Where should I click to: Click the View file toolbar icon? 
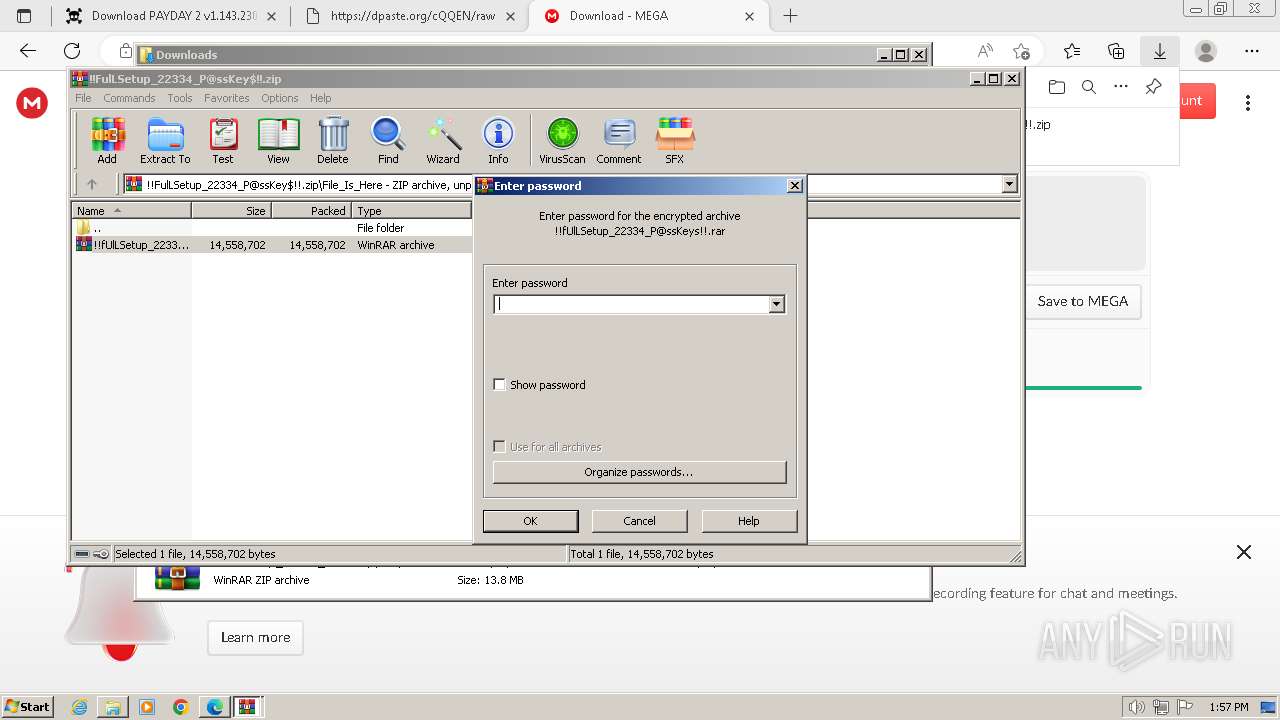278,140
